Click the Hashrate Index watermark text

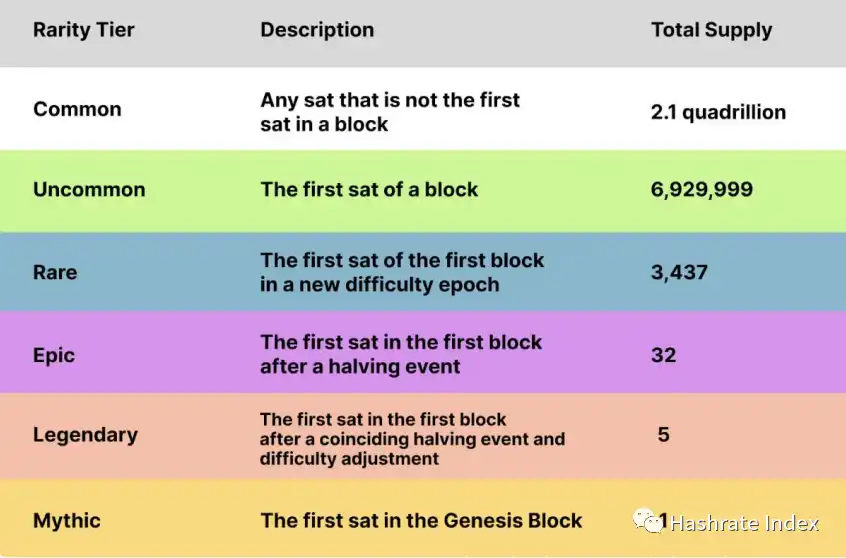(x=744, y=523)
